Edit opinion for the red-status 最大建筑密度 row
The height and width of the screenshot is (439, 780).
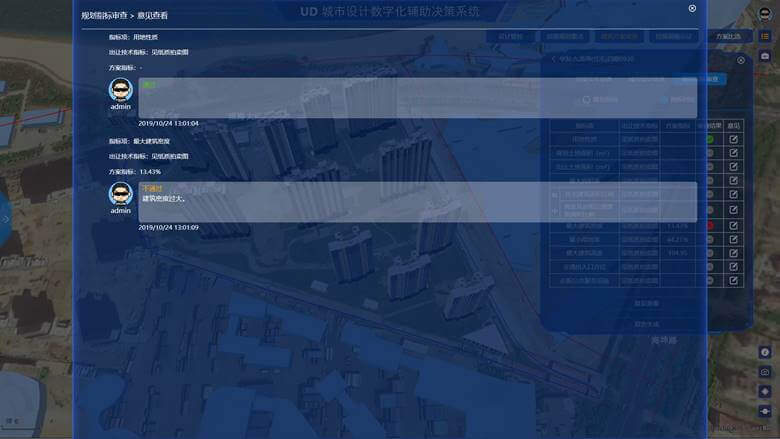(x=733, y=226)
